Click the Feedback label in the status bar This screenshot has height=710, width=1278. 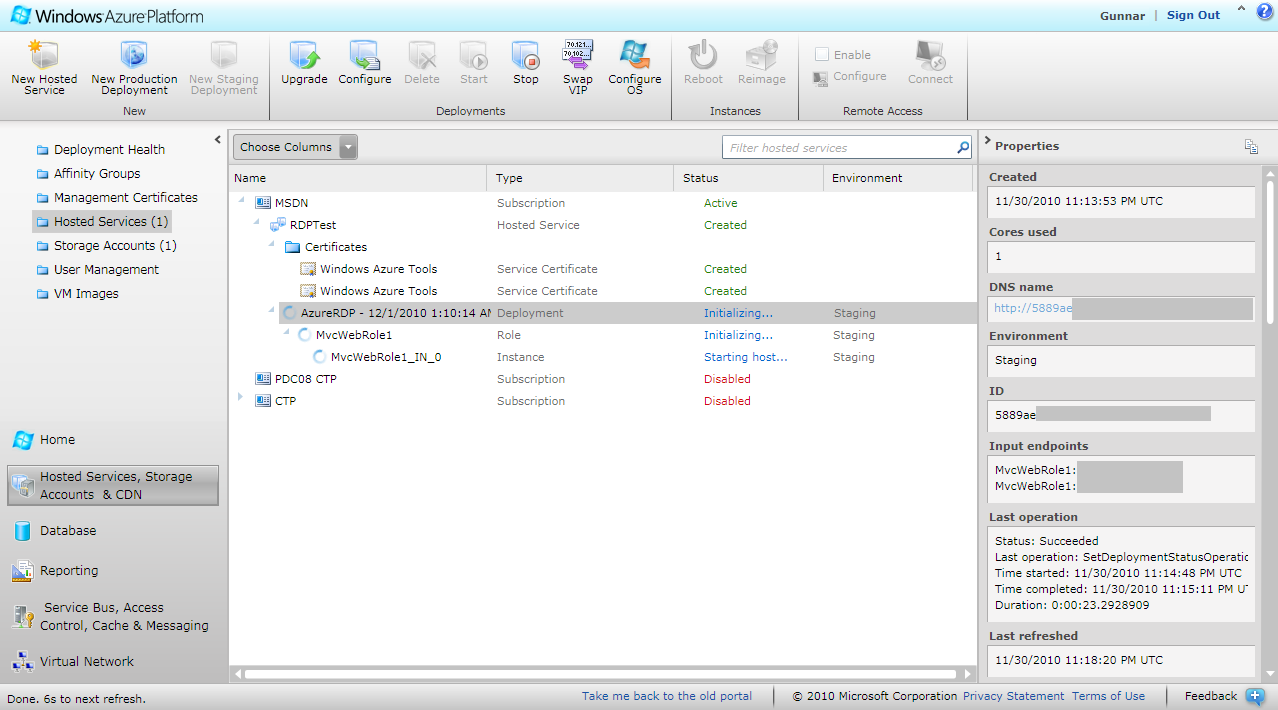(1211, 696)
